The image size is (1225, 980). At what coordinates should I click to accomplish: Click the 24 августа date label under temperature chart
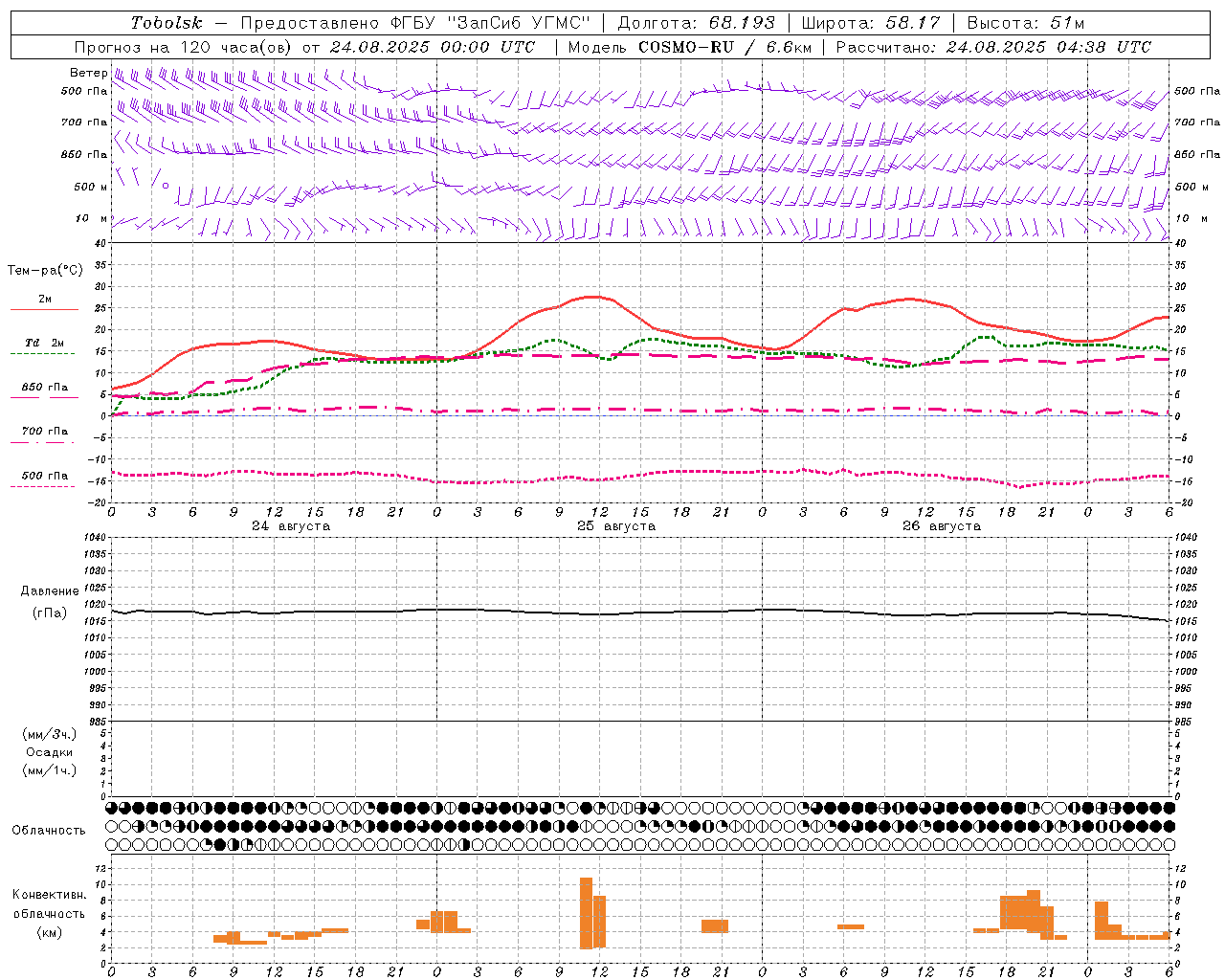291,526
